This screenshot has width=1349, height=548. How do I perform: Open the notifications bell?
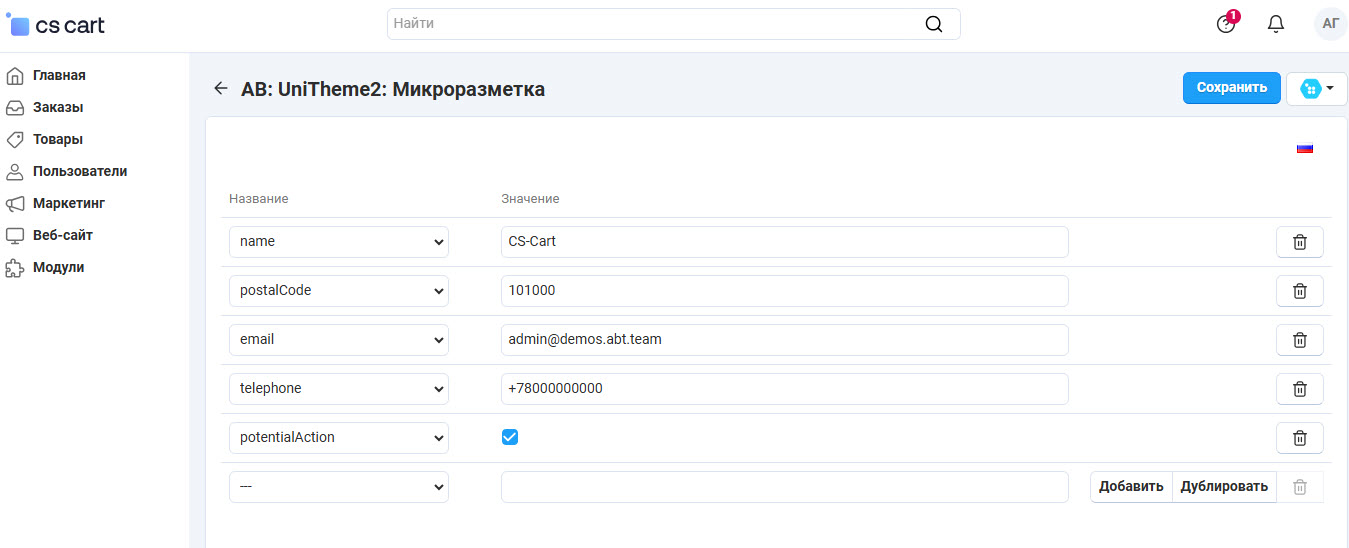(x=1276, y=24)
